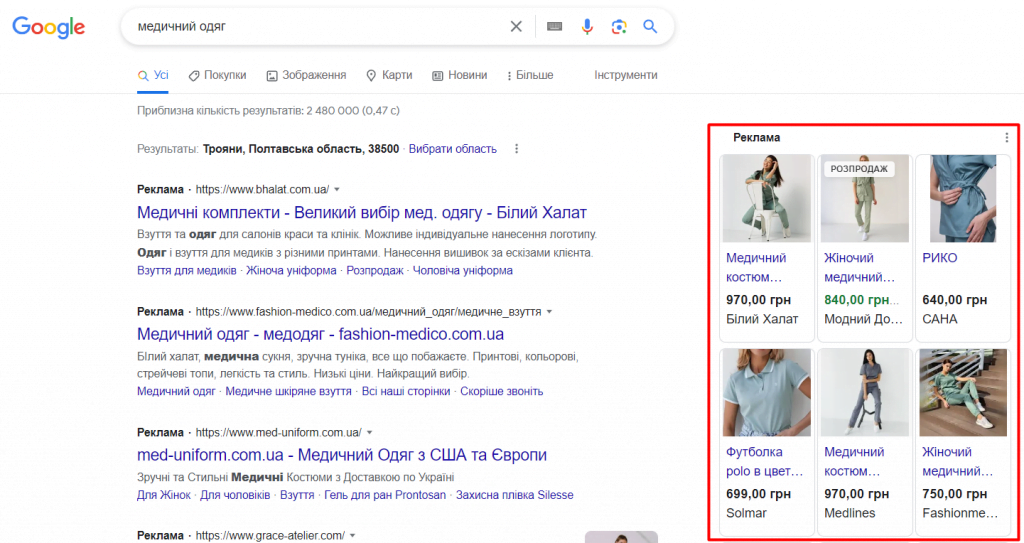The height and width of the screenshot is (543, 1024).
Task: Open Медичний костюм title from Білий Халат
Action: coord(756,268)
